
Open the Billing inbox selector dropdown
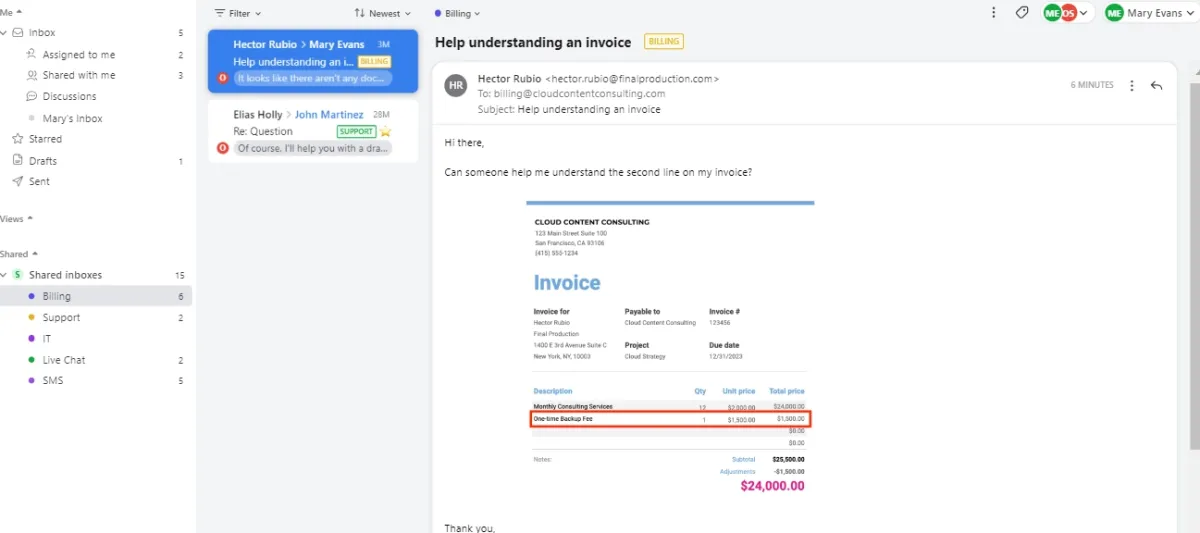[457, 14]
